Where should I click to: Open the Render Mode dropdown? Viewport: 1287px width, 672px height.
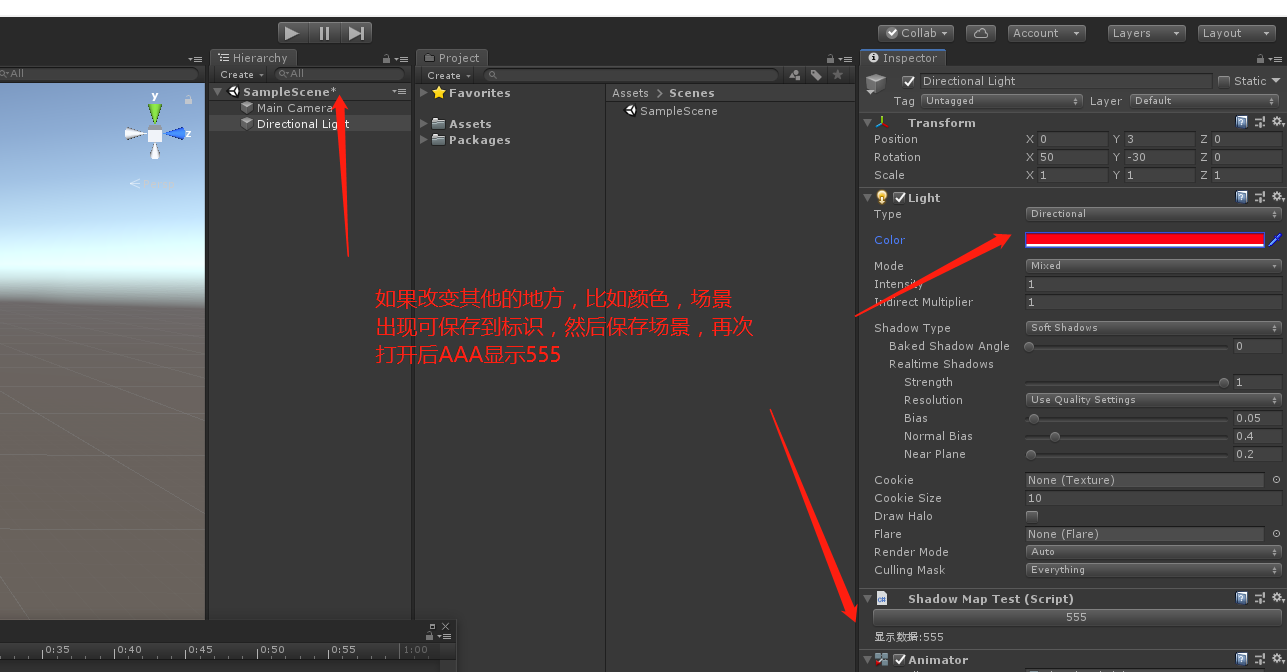pyautogui.click(x=1152, y=551)
